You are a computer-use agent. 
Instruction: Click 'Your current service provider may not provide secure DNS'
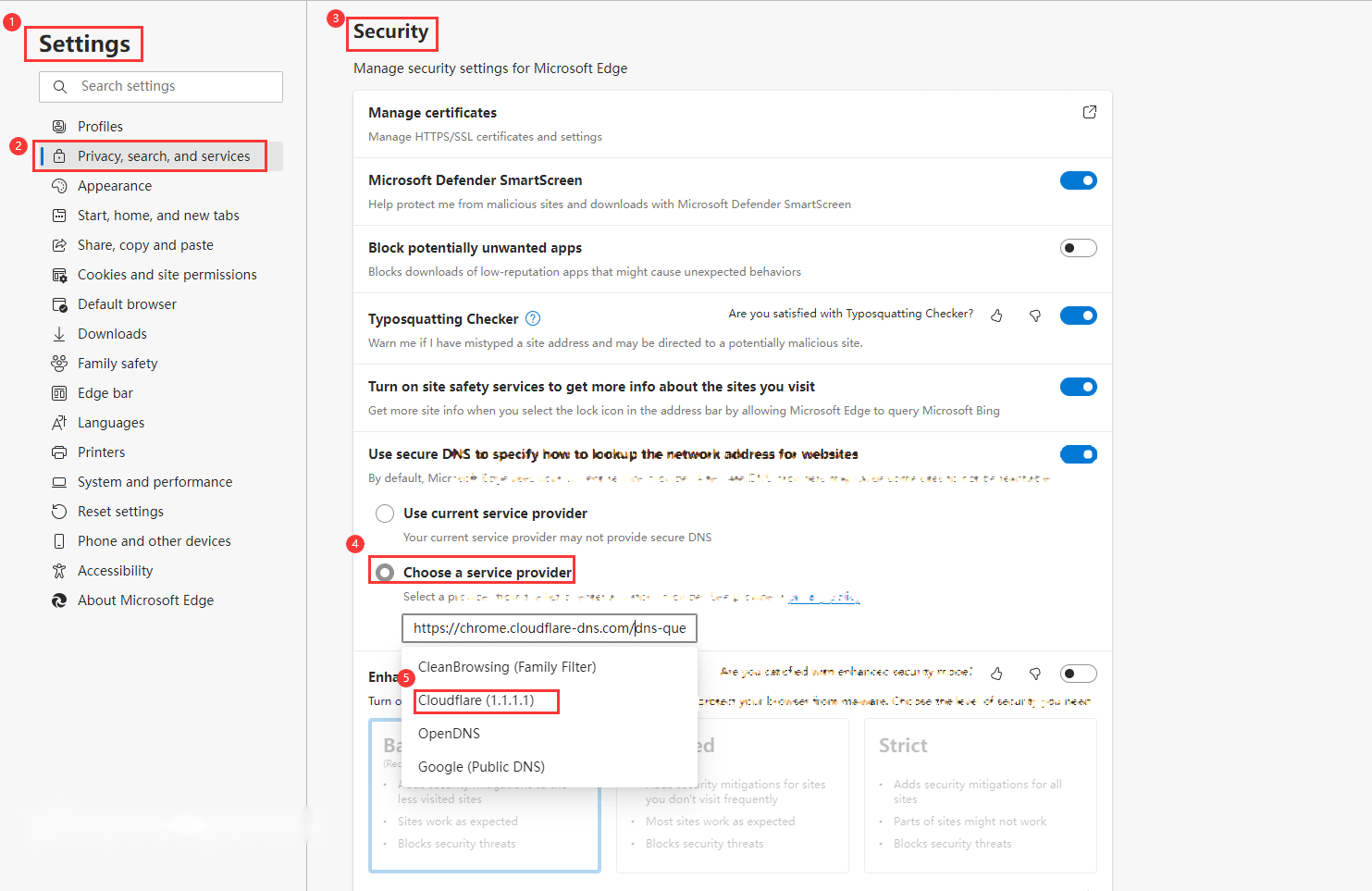[x=558, y=538]
